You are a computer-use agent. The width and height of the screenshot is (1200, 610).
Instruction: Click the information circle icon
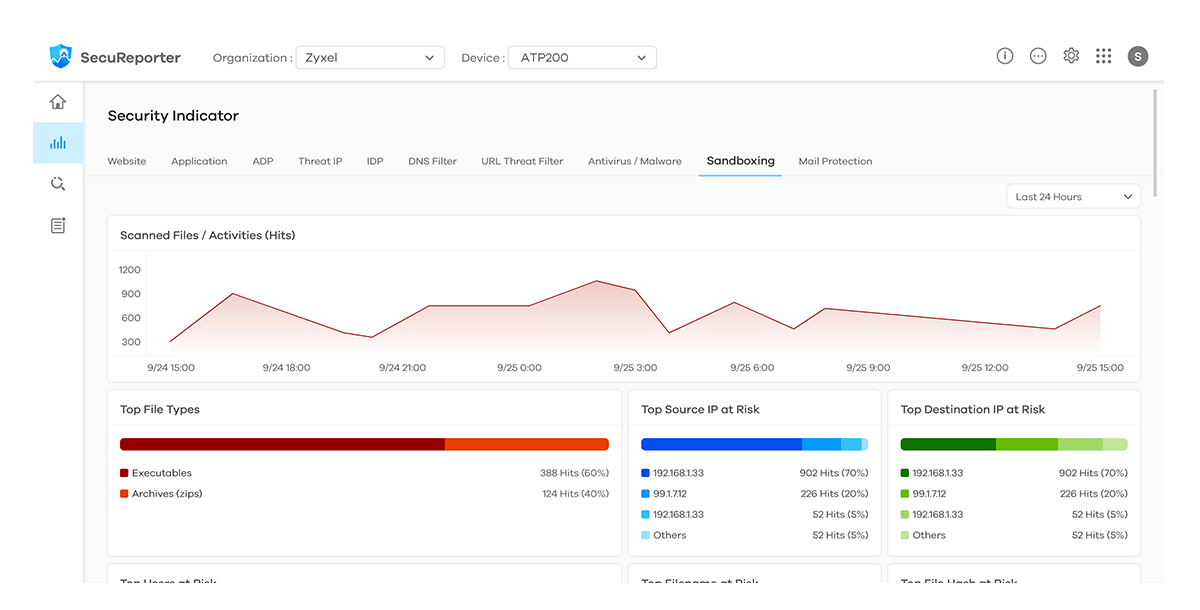click(1005, 56)
